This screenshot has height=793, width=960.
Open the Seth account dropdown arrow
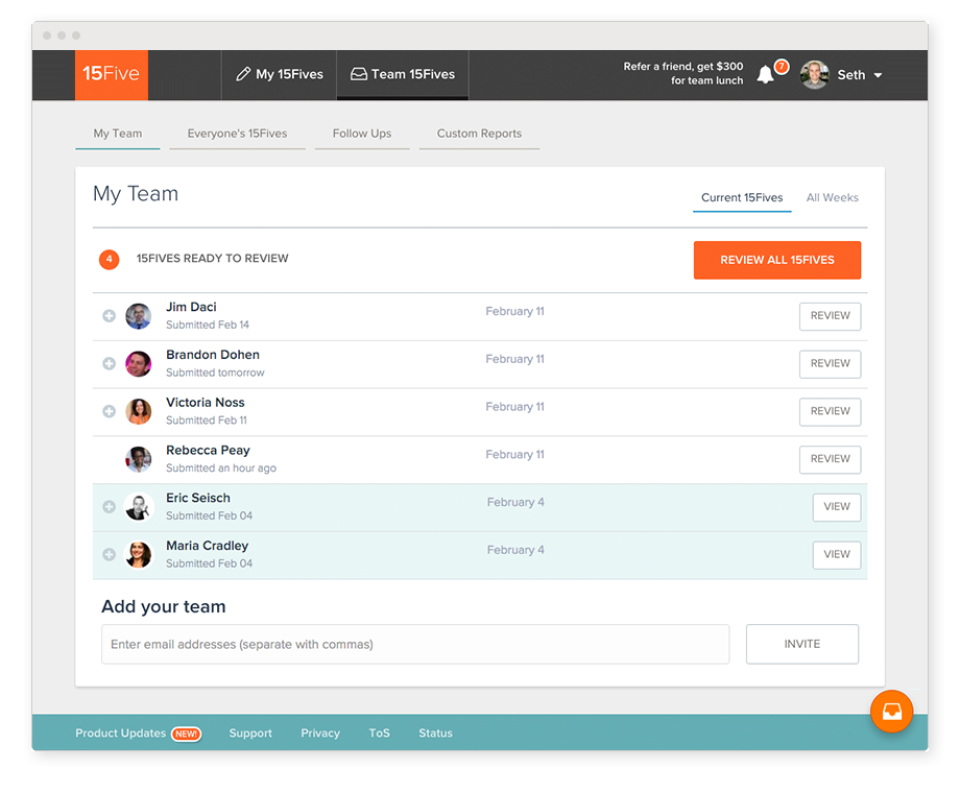coord(878,75)
